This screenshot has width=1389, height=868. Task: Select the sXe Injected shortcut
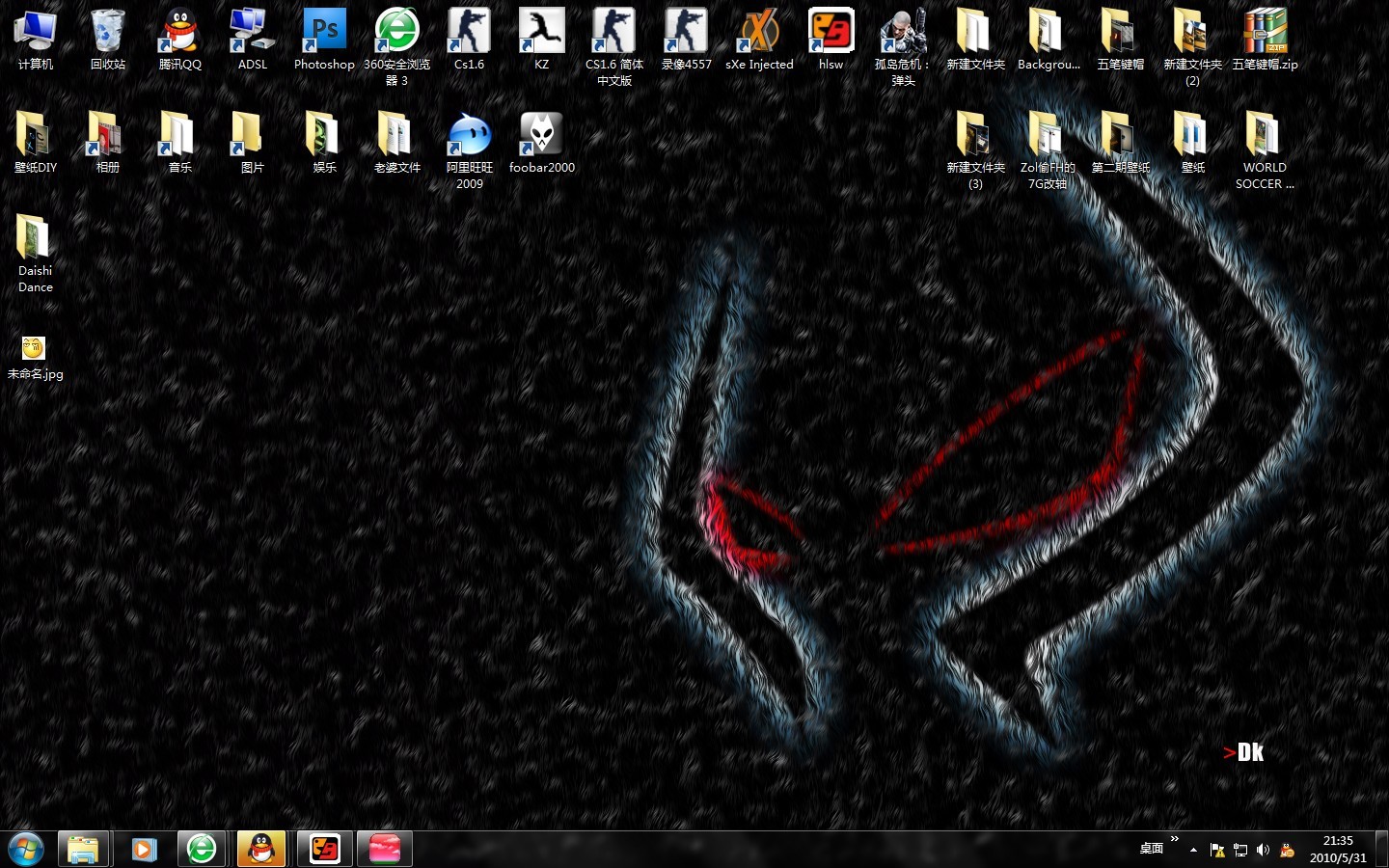tap(759, 41)
